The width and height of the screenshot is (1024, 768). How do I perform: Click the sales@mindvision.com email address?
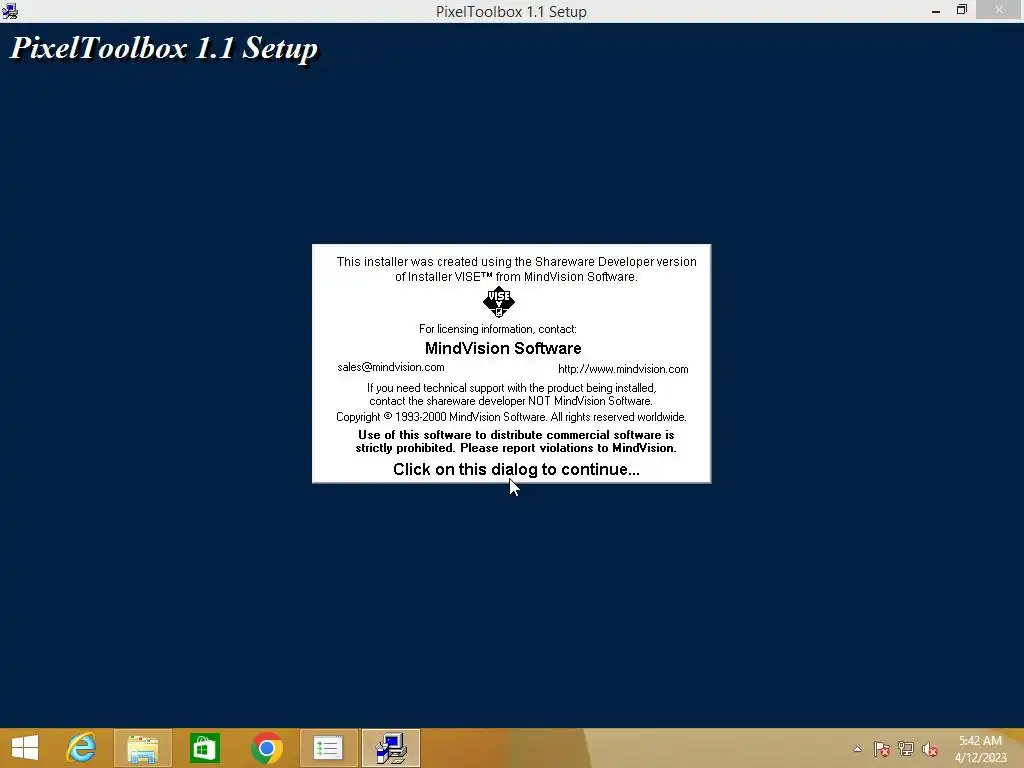[x=391, y=367]
